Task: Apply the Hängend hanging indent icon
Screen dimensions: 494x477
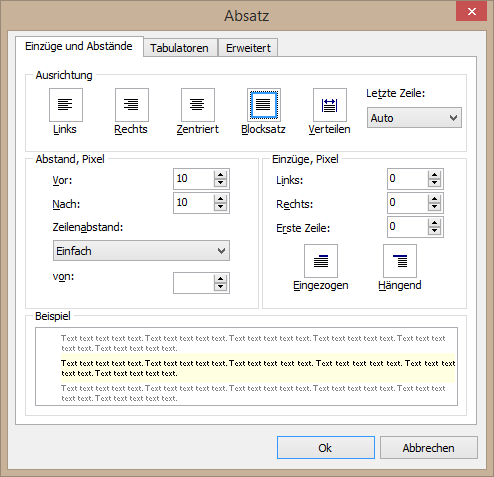Action: click(x=400, y=261)
